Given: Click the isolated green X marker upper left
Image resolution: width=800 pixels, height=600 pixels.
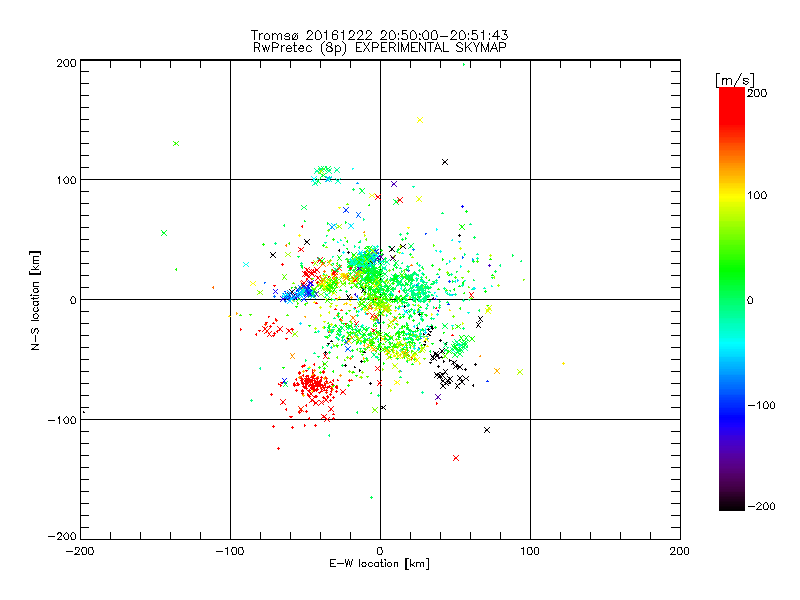Looking at the screenshot, I should click(x=176, y=143).
